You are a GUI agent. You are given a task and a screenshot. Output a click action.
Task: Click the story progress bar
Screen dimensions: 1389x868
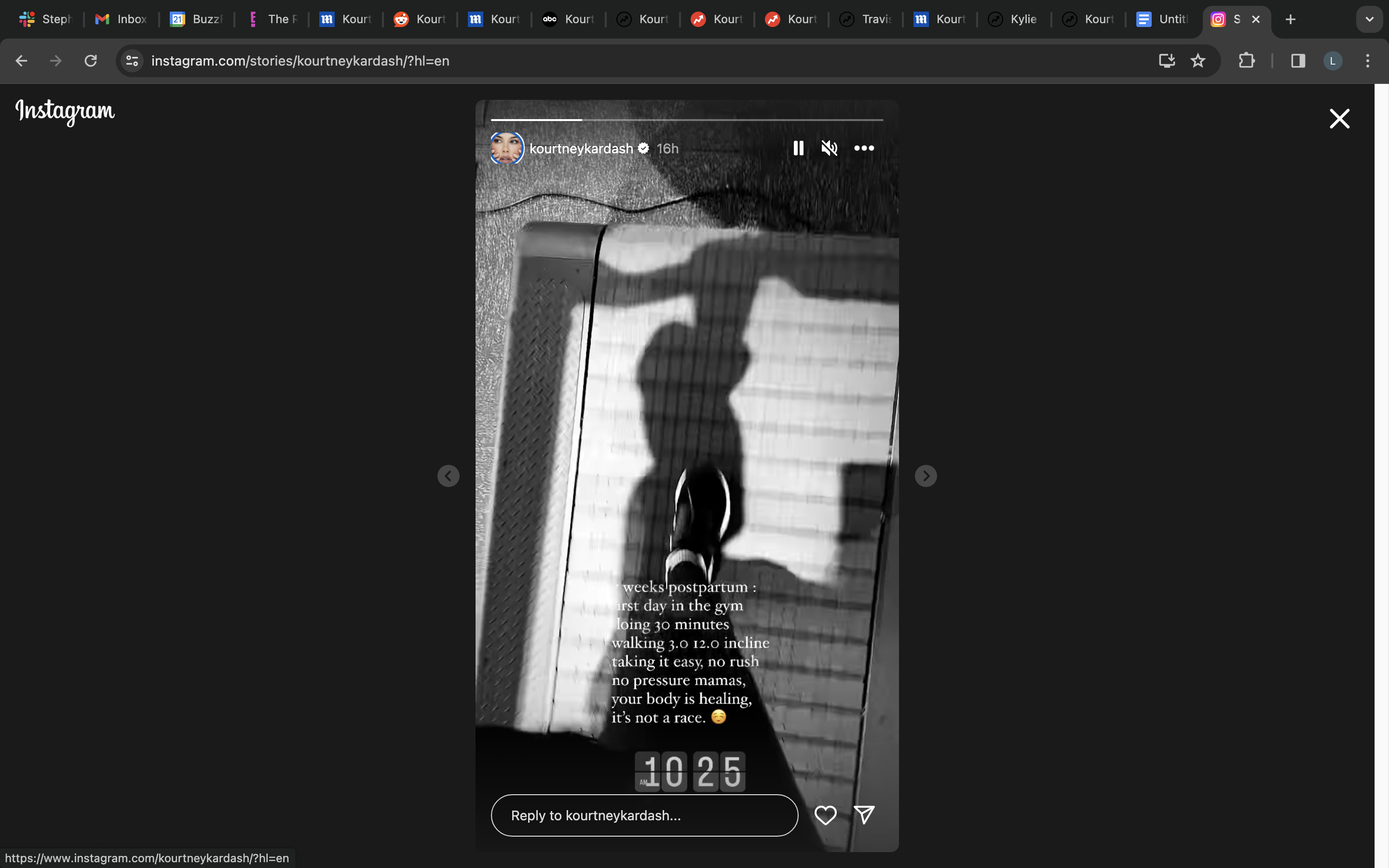(x=686, y=120)
